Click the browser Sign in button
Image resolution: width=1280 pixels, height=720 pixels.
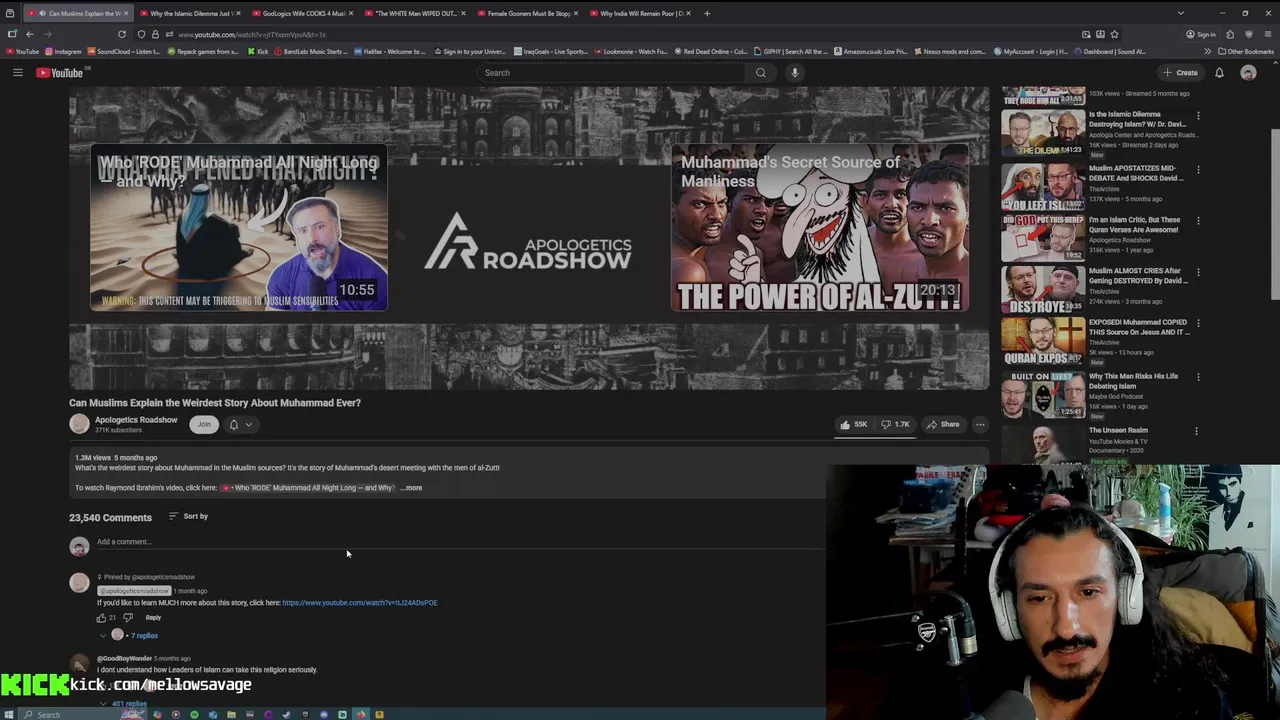click(x=1200, y=34)
